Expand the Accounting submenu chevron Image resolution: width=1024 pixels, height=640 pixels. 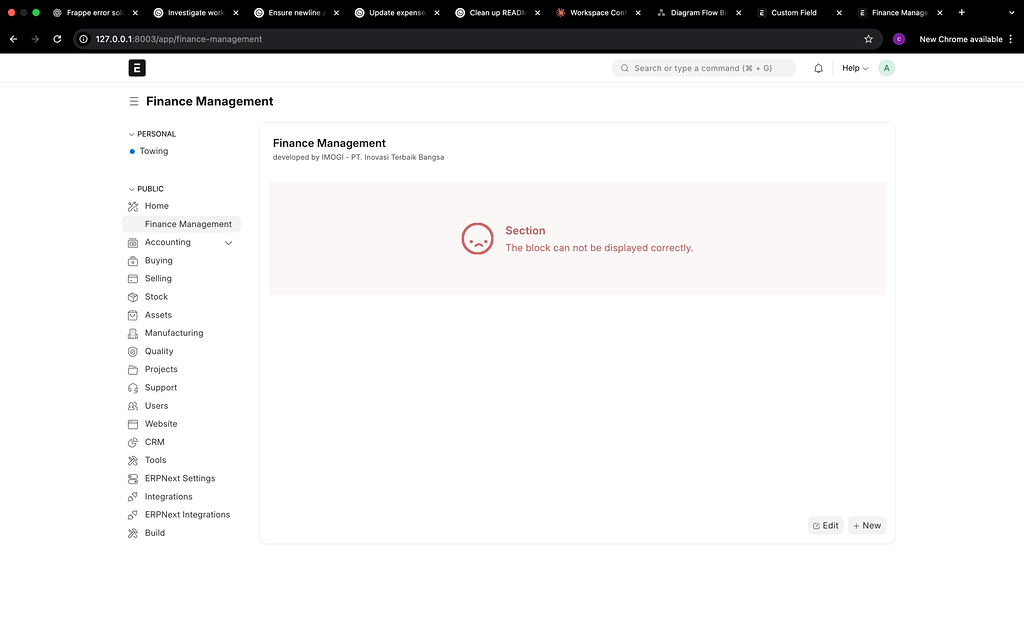click(x=228, y=242)
